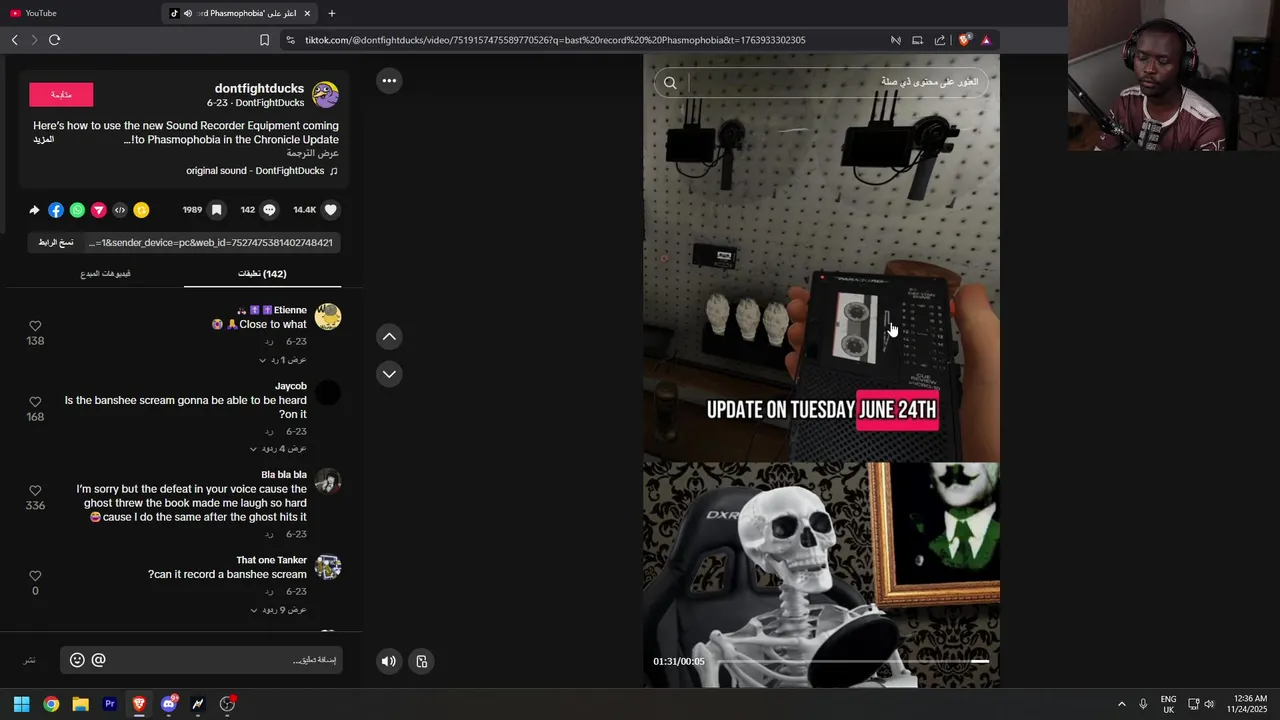The image size is (1280, 720).
Task: Mute the video with speaker button
Action: point(389,661)
